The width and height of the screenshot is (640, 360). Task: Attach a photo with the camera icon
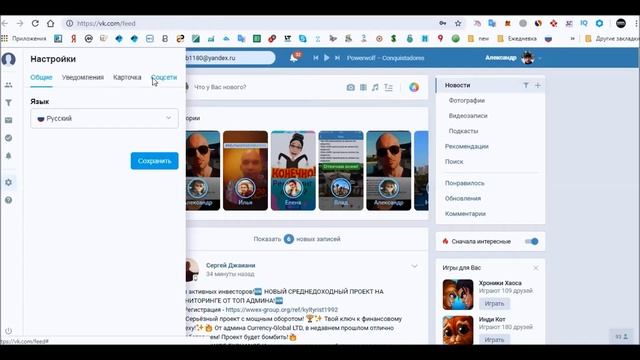pos(350,87)
